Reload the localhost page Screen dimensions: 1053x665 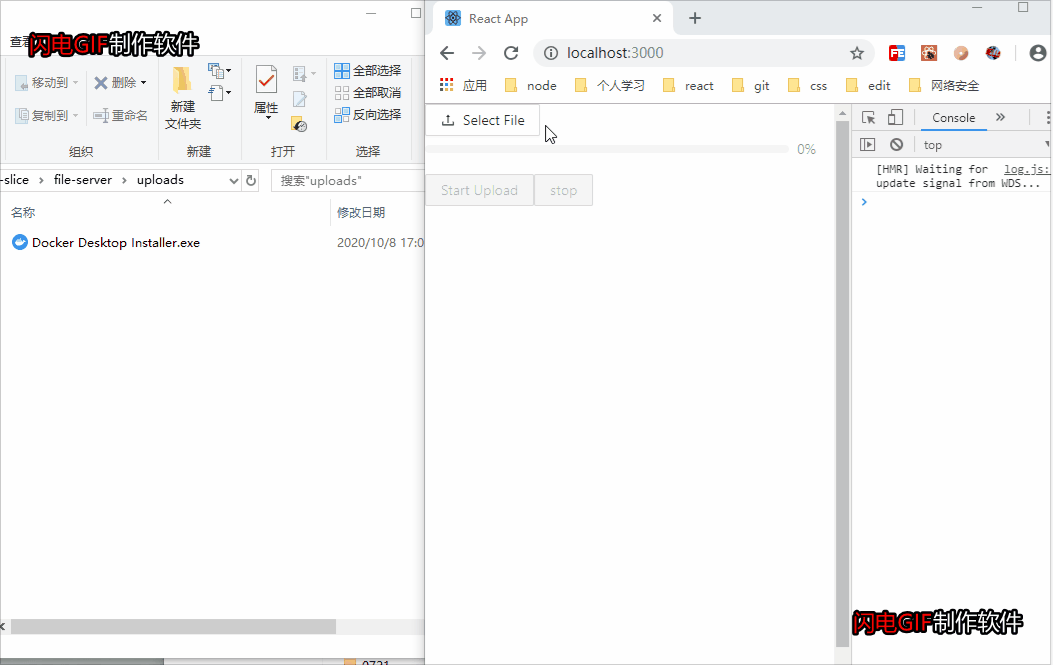coord(511,53)
